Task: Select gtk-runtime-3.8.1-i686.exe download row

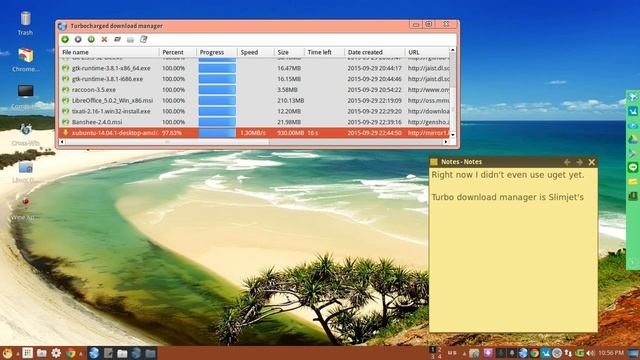Action: point(254,79)
